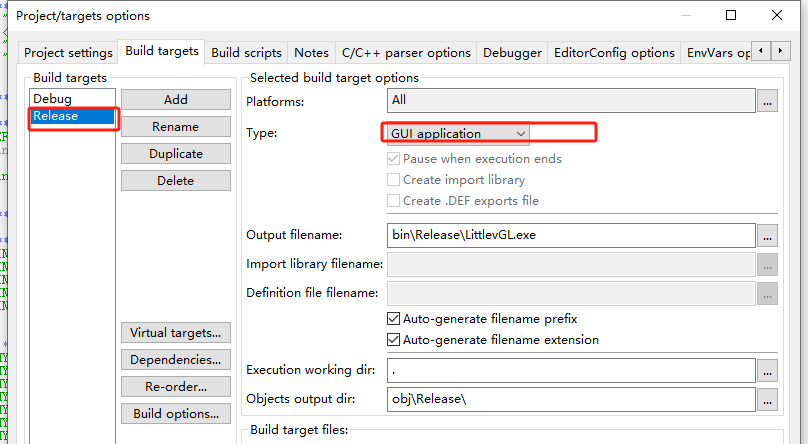Switch to C/C++ parser options tab
The height and width of the screenshot is (444, 808).
[x=406, y=53]
